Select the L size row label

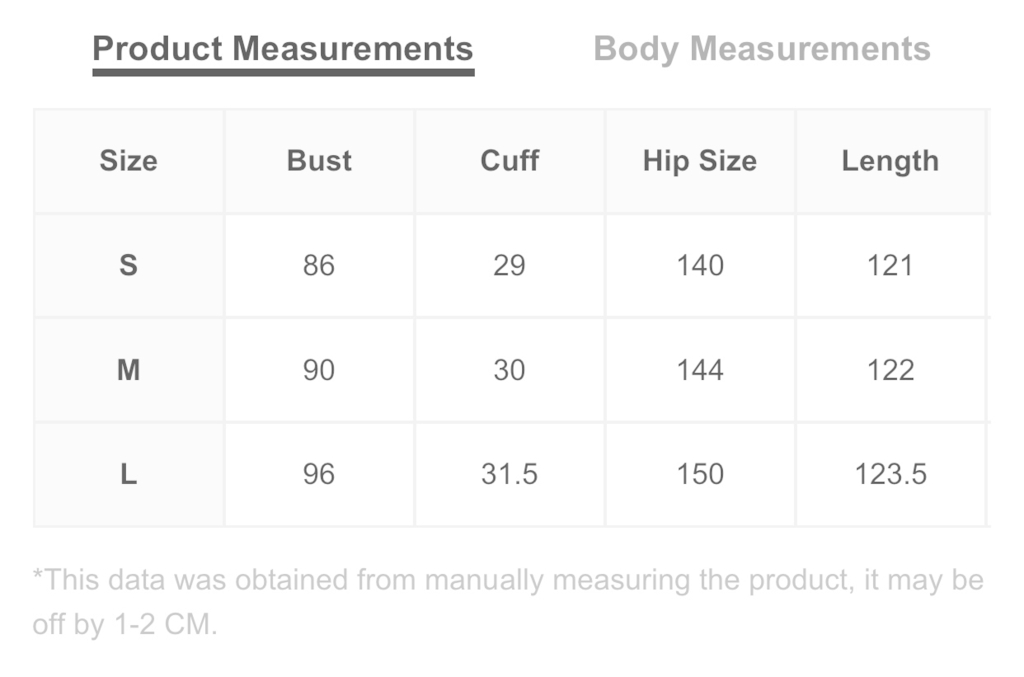point(129,474)
